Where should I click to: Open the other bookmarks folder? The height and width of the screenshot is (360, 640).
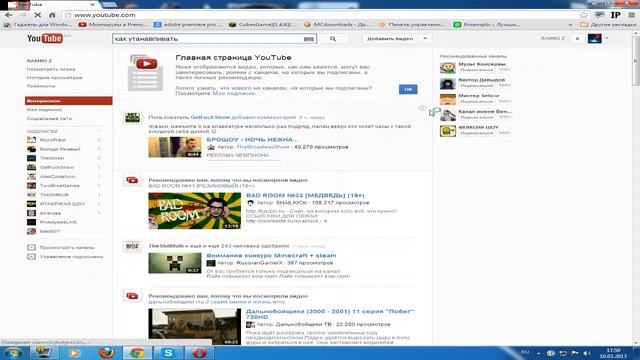click(x=608, y=25)
